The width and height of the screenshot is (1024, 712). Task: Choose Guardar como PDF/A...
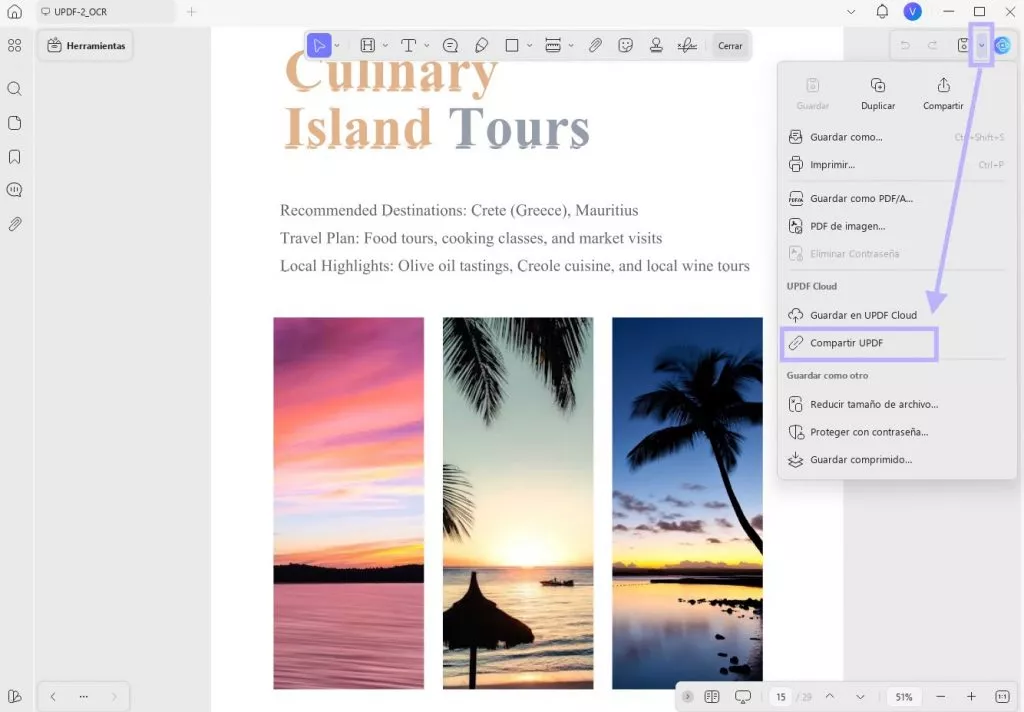pyautogui.click(x=895, y=199)
